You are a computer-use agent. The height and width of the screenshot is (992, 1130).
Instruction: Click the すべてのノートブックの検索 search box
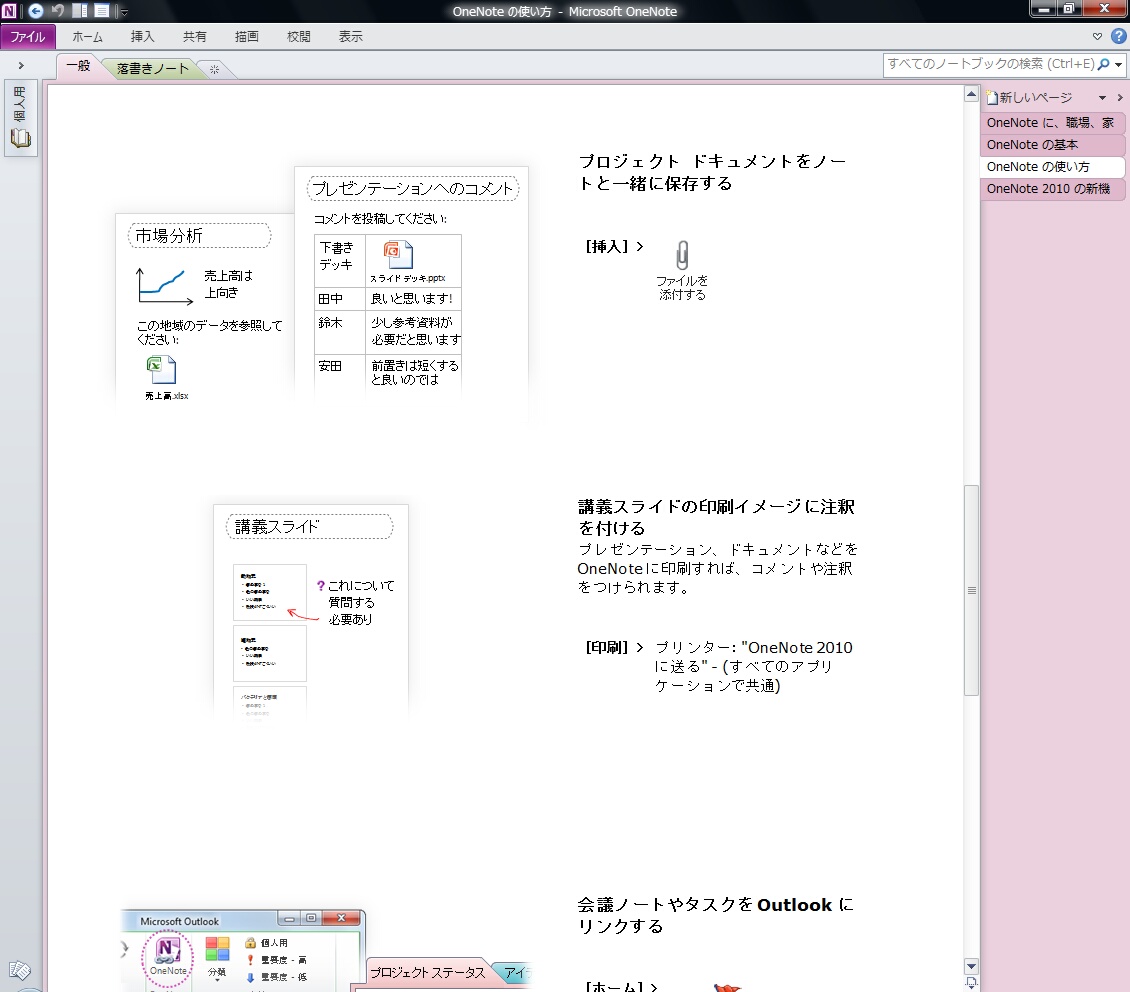point(990,64)
